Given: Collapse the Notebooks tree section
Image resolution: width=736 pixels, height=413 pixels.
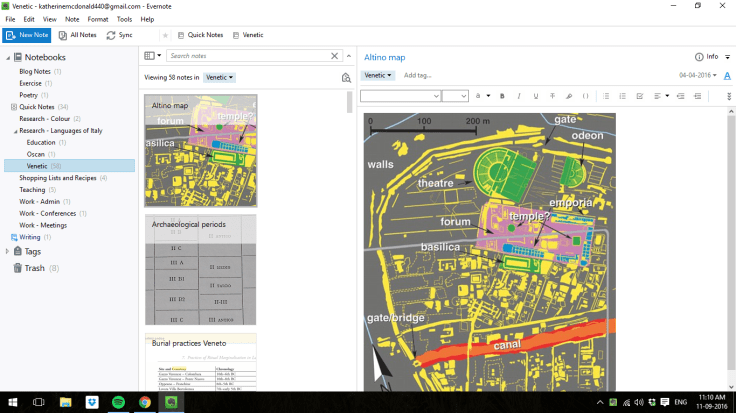Looking at the screenshot, I should point(7,57).
